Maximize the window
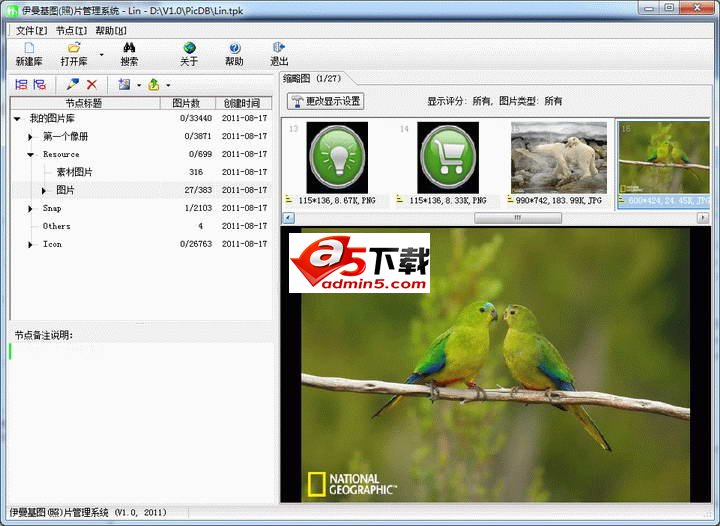 pos(669,8)
